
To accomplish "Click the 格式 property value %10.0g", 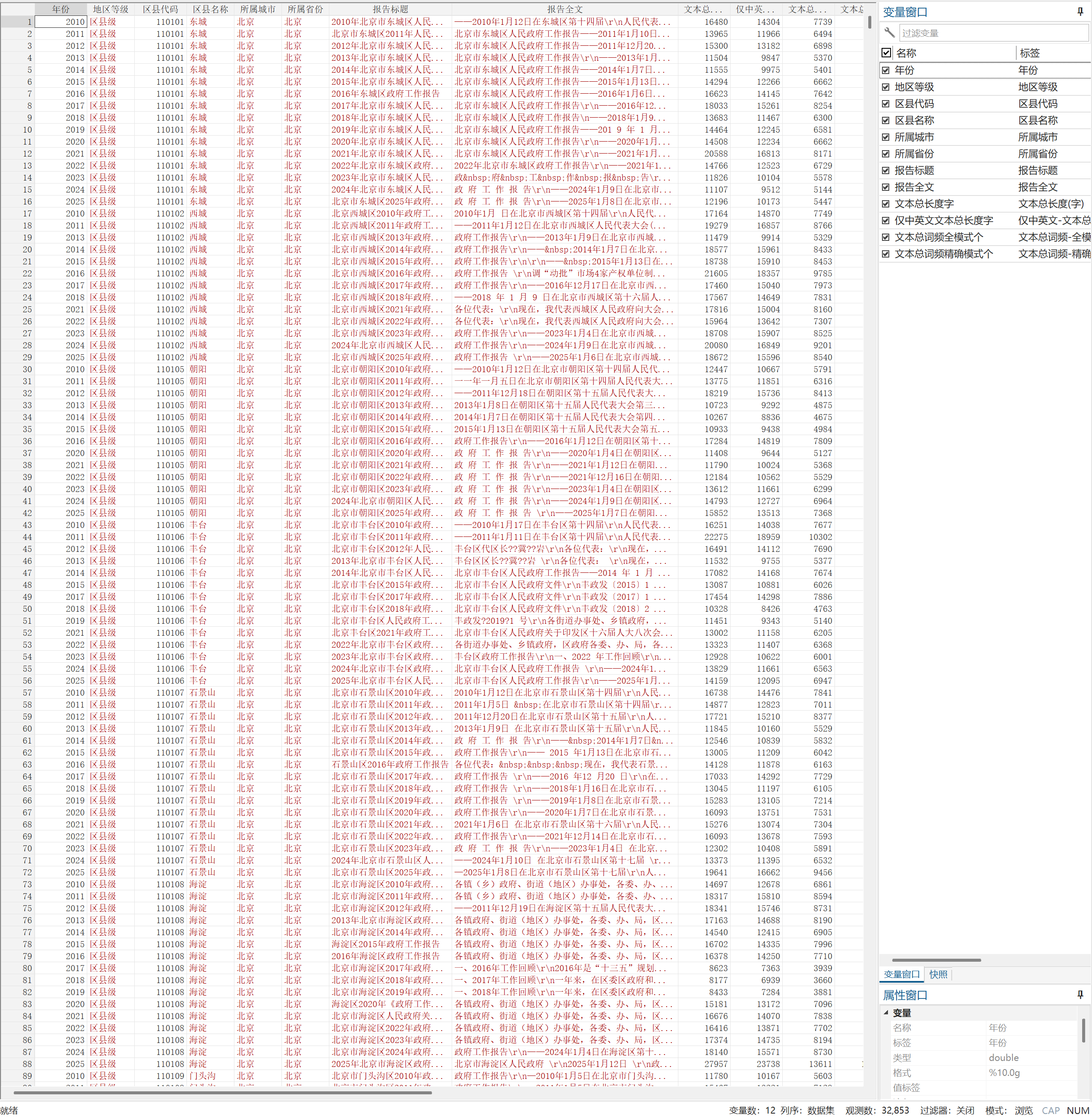I will point(1004,1072).
